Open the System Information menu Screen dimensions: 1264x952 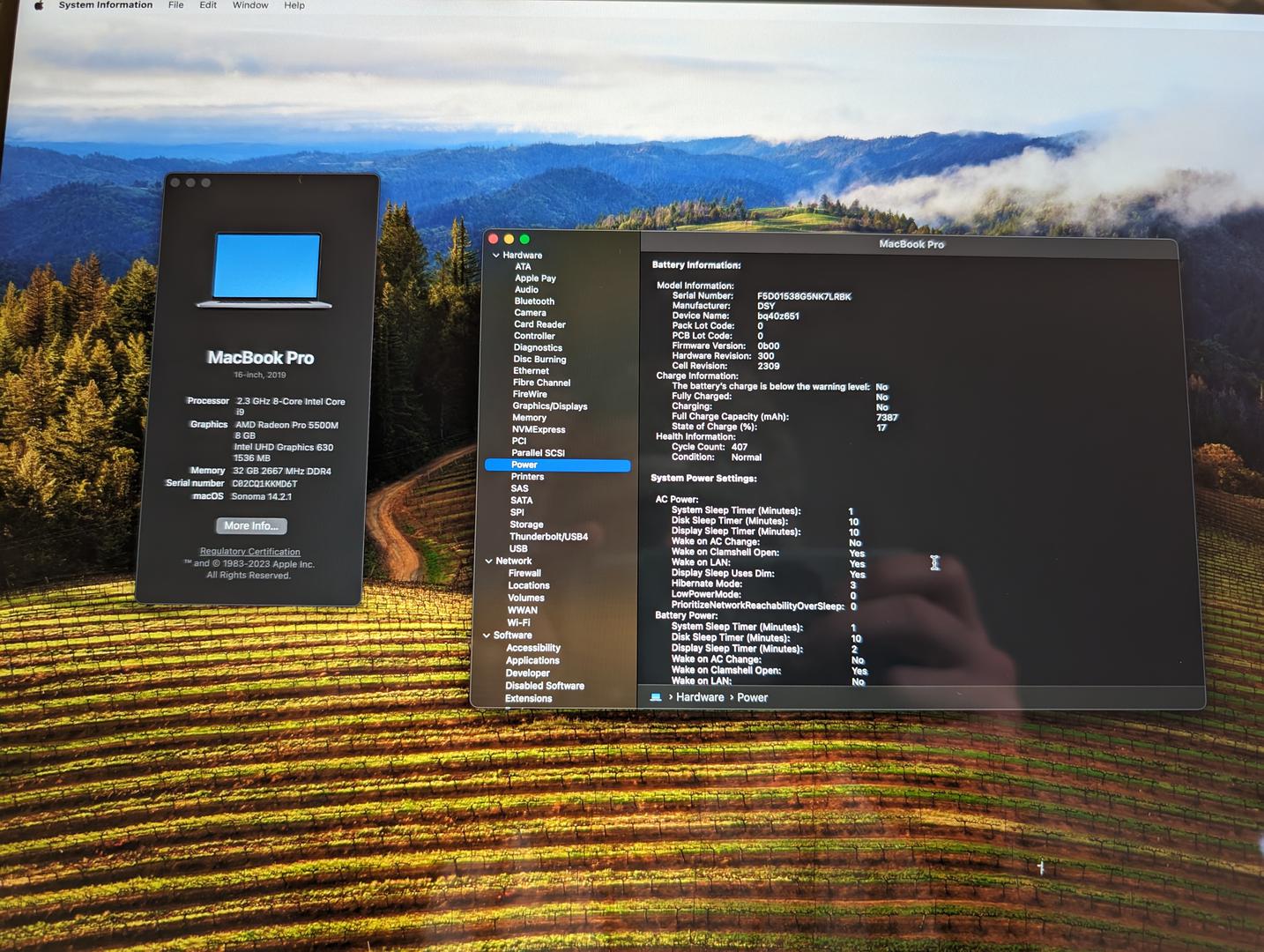pyautogui.click(x=106, y=5)
